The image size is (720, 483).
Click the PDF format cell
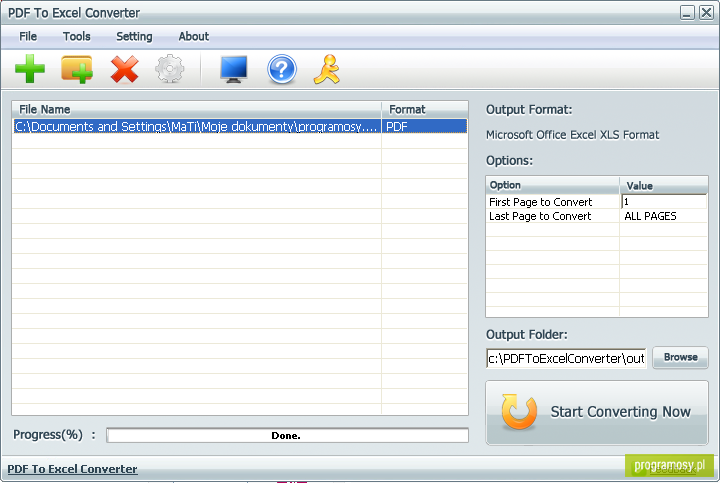coord(424,126)
